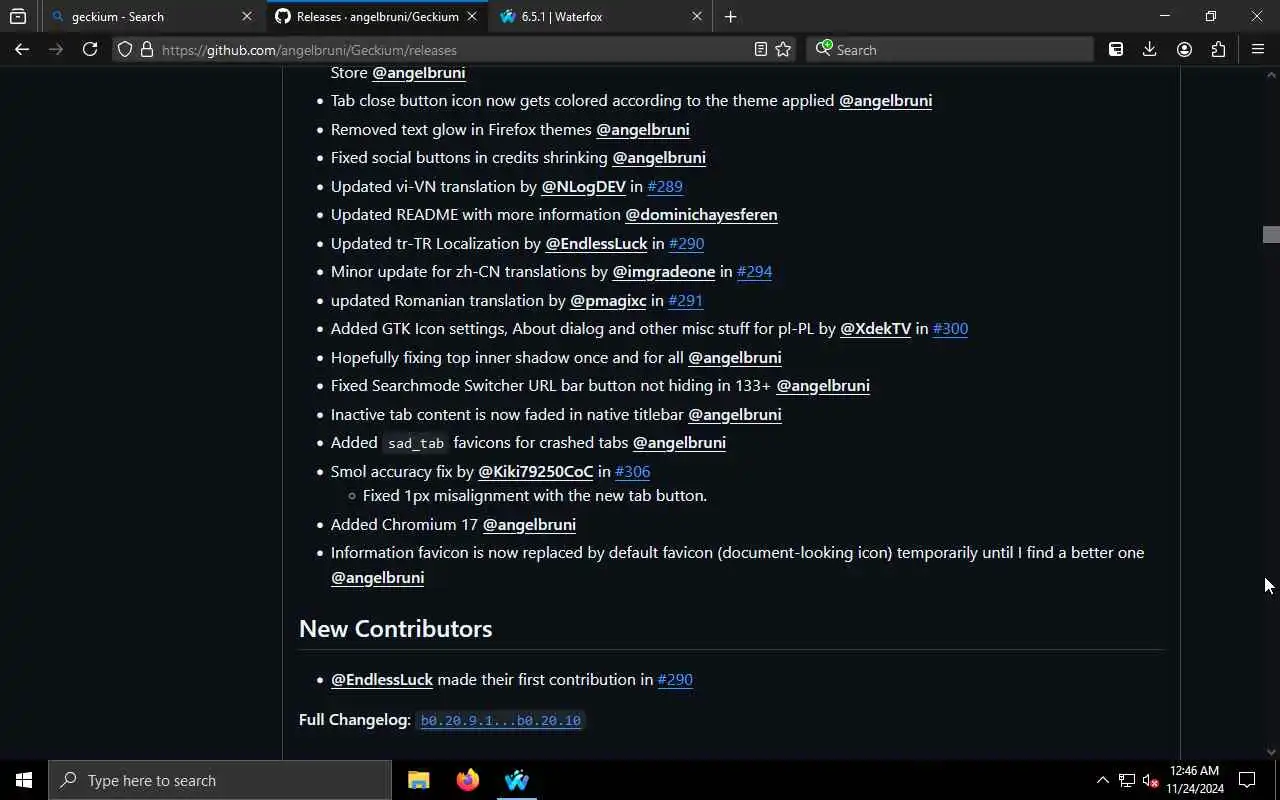Click scrollbar up arrow
This screenshot has height=800, width=1280.
[1271, 75]
